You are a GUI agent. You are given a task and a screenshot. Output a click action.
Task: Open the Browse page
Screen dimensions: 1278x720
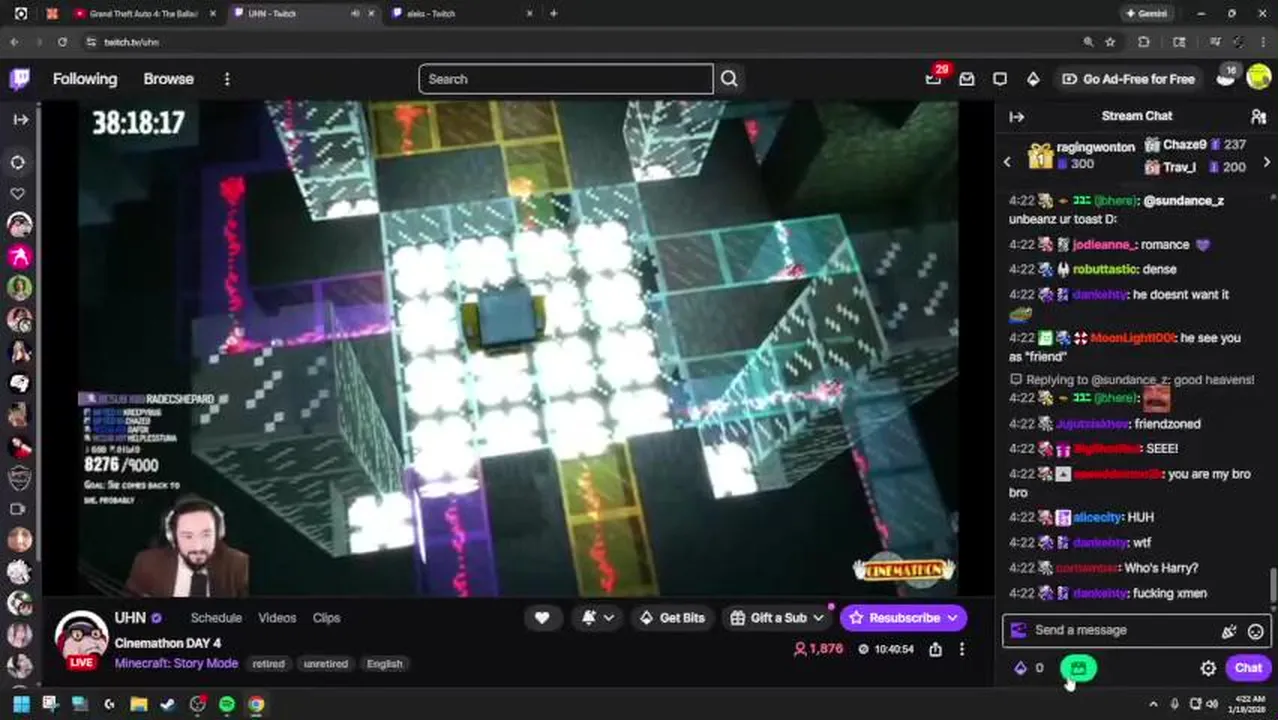click(168, 79)
